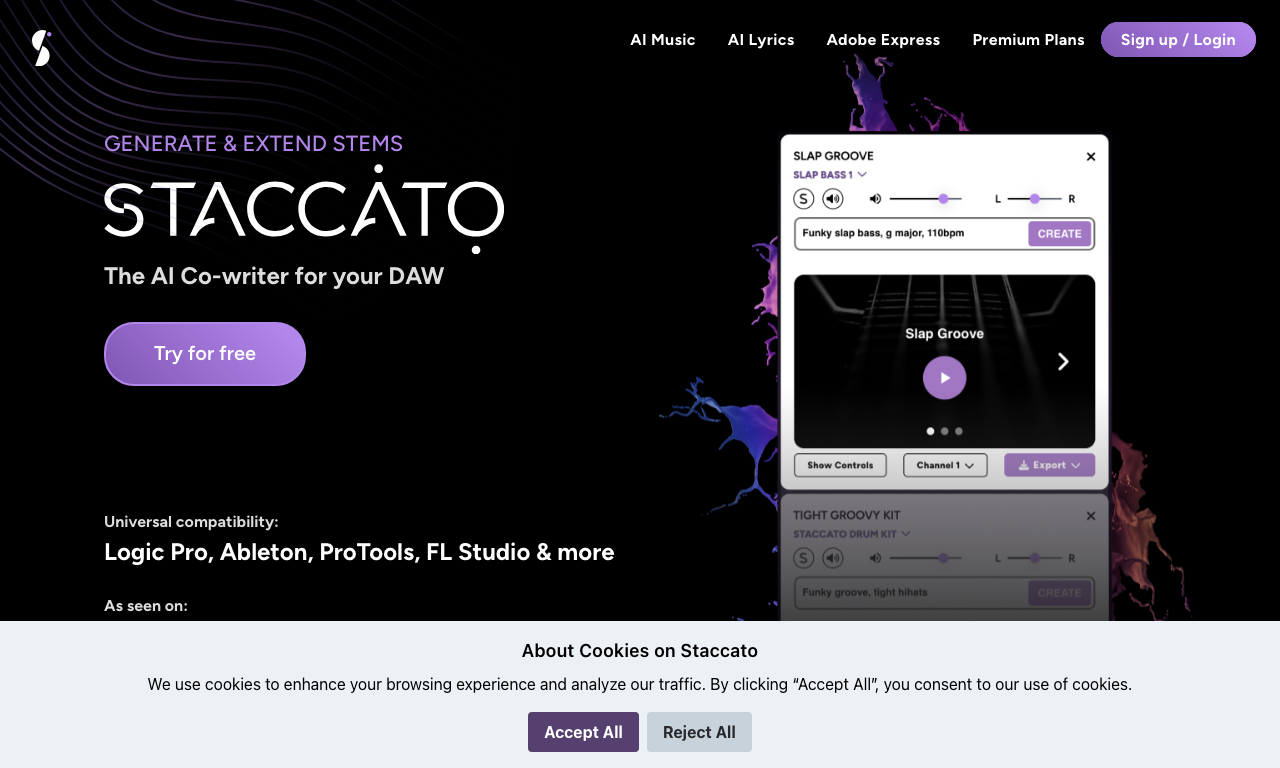Click the GENERATE & EXTEND STEMS text

point(254,144)
